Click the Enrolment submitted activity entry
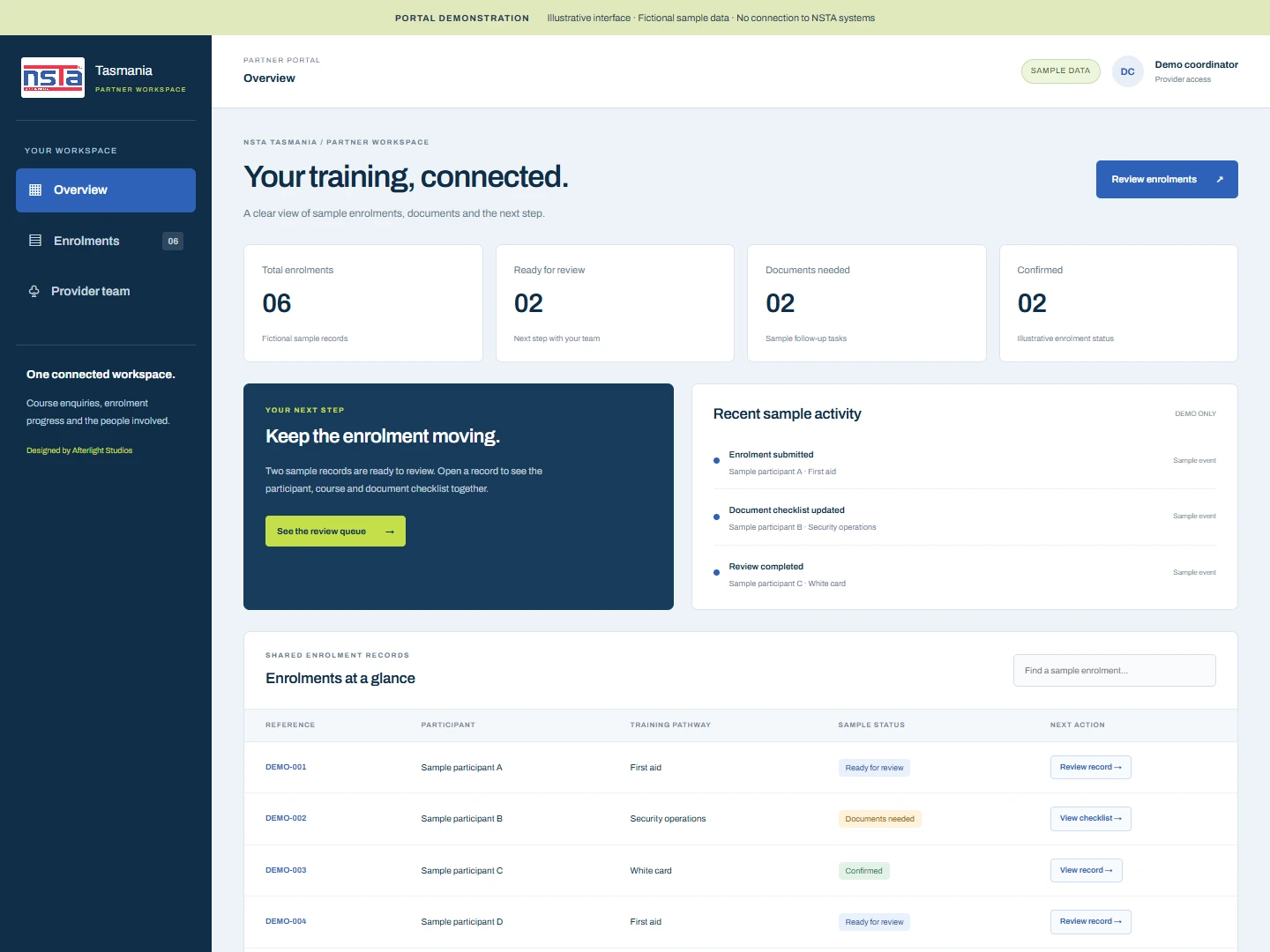The width and height of the screenshot is (1270, 952). click(x=965, y=463)
